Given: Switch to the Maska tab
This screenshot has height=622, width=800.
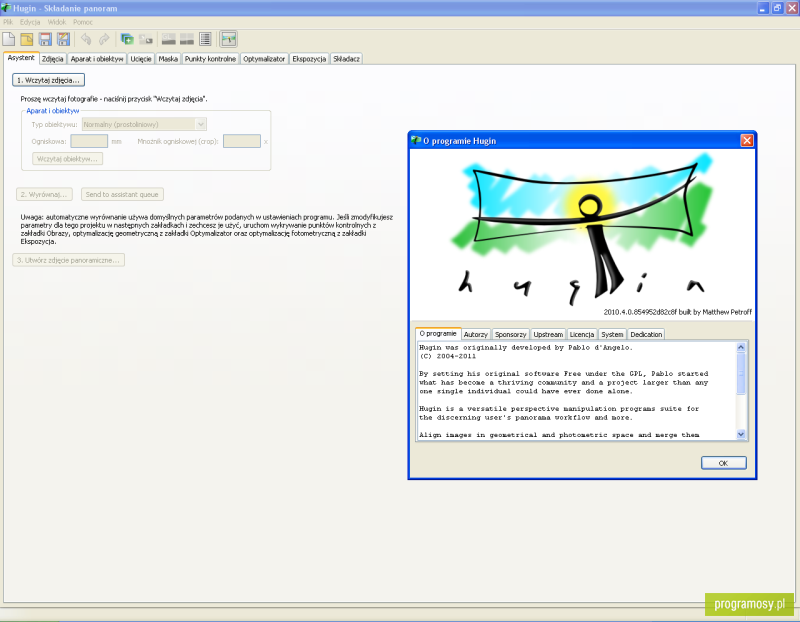Looking at the screenshot, I should pos(168,59).
